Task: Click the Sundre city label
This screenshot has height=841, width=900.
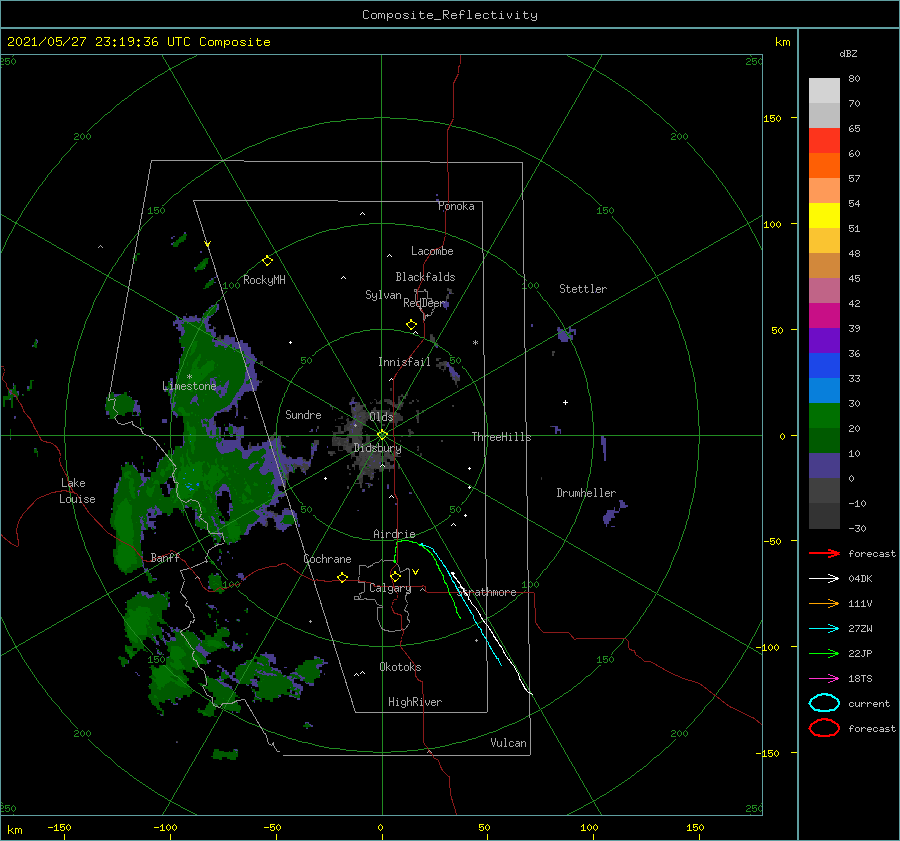Action: [x=303, y=414]
